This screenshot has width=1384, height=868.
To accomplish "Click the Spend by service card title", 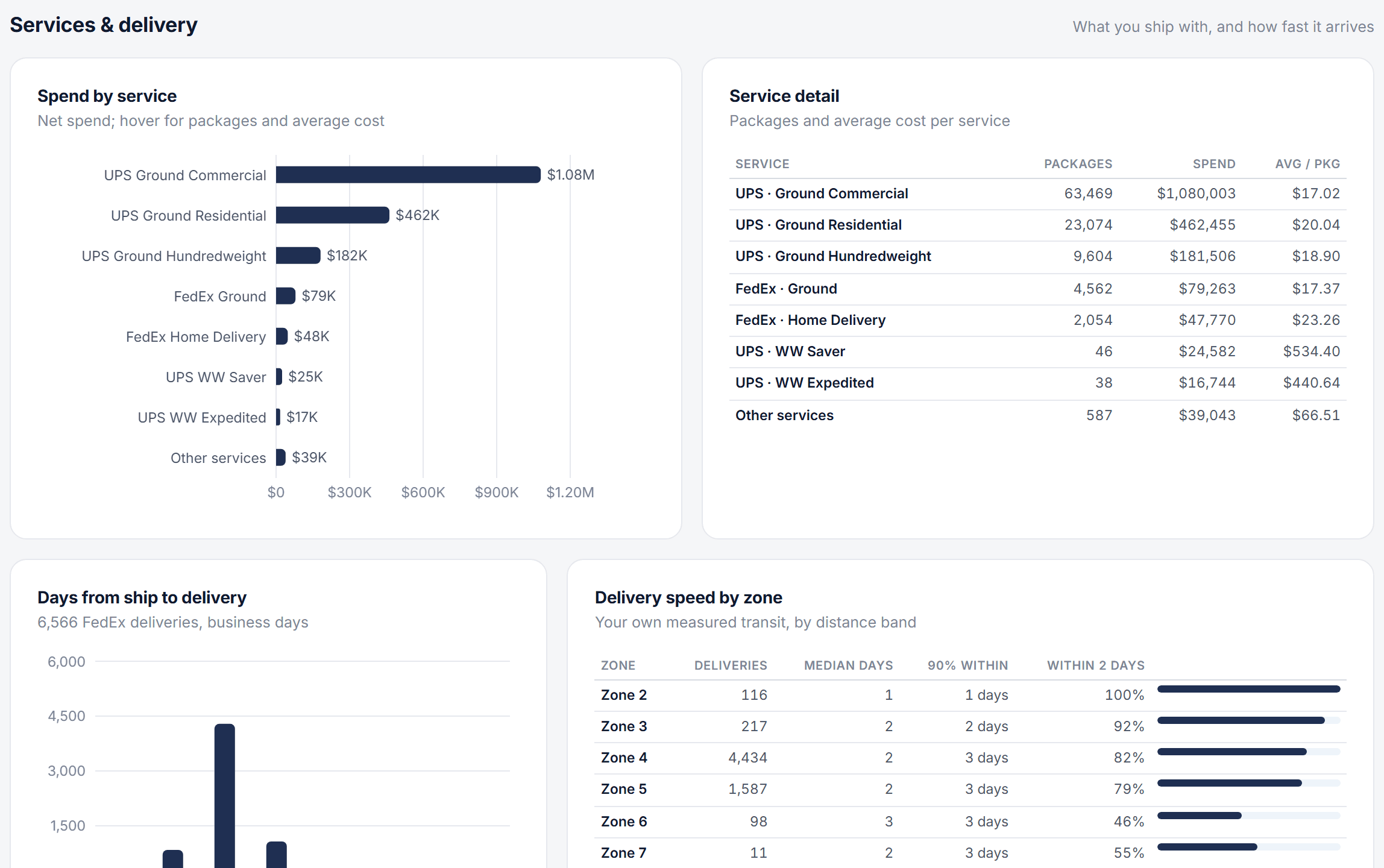I will 107,96.
